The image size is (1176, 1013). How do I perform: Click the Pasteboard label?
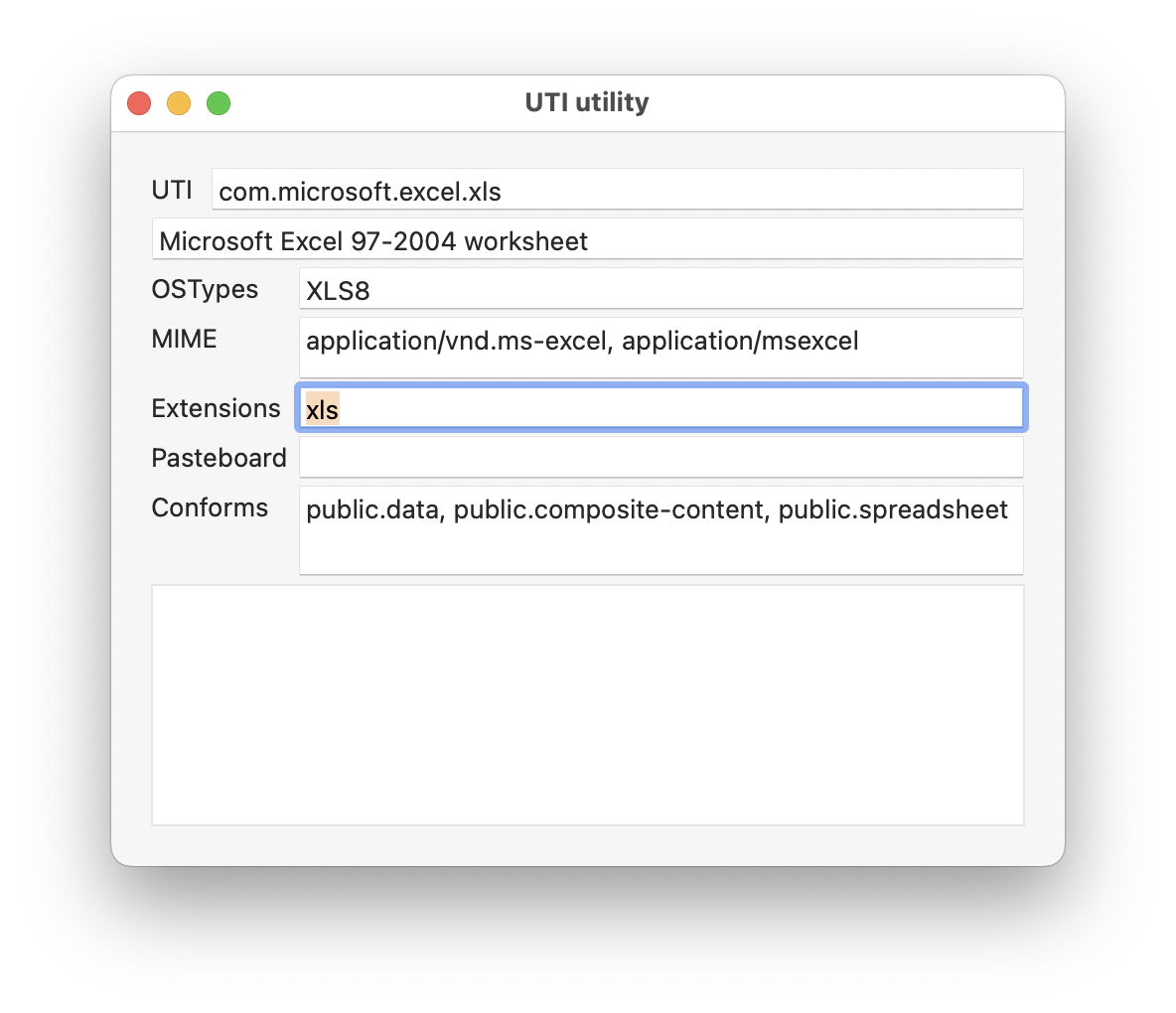pos(219,458)
